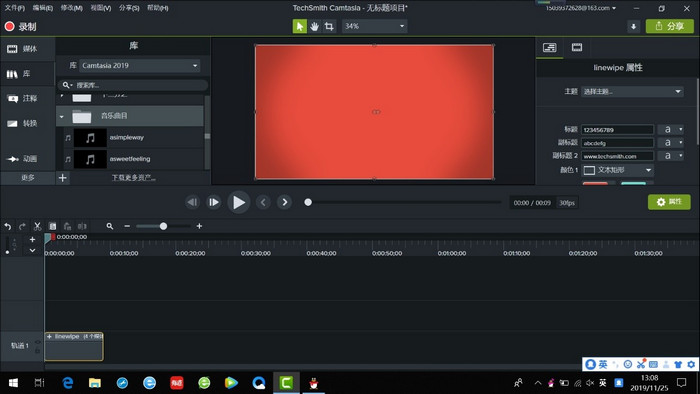700x394 pixels.
Task: Open the 颜色 1 文本矩形 dropdown
Action: (x=618, y=170)
